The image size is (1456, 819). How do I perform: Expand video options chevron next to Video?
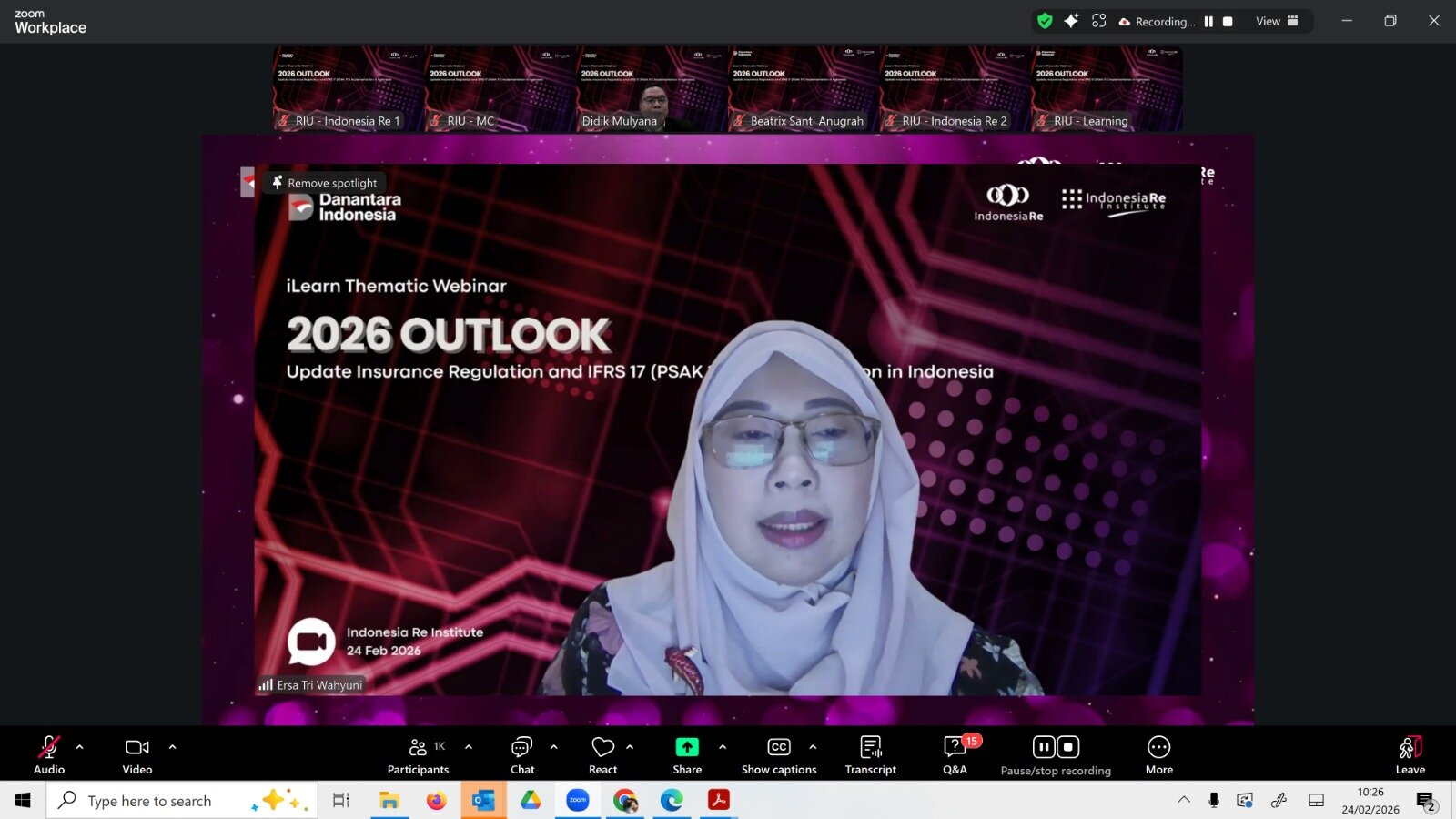[x=173, y=747]
